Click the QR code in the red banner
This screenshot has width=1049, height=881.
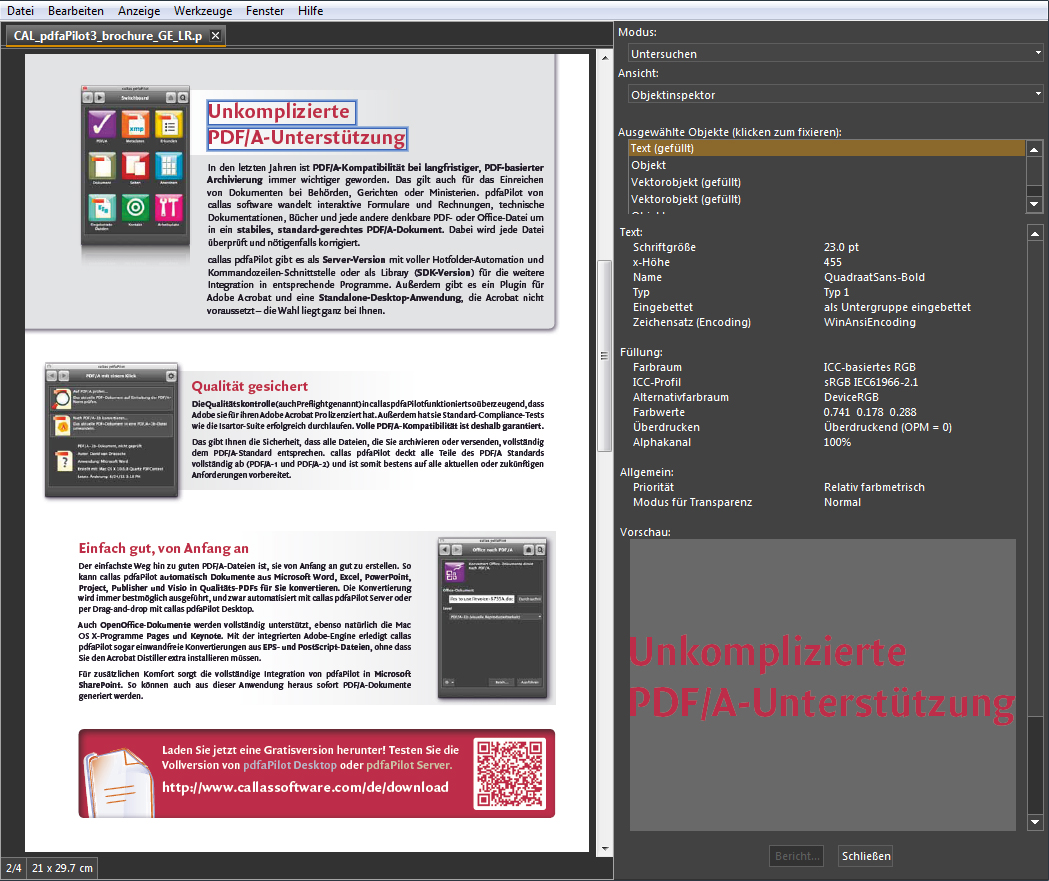(510, 773)
